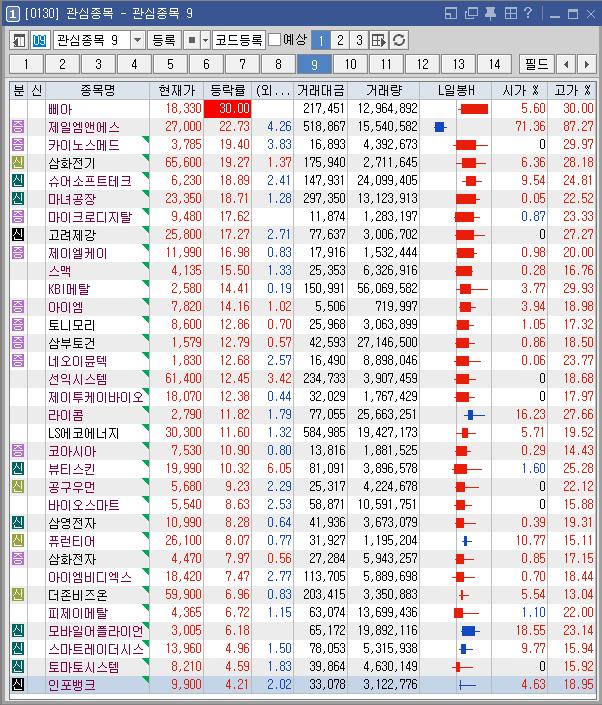Sort by 종목명 column header

click(98, 90)
